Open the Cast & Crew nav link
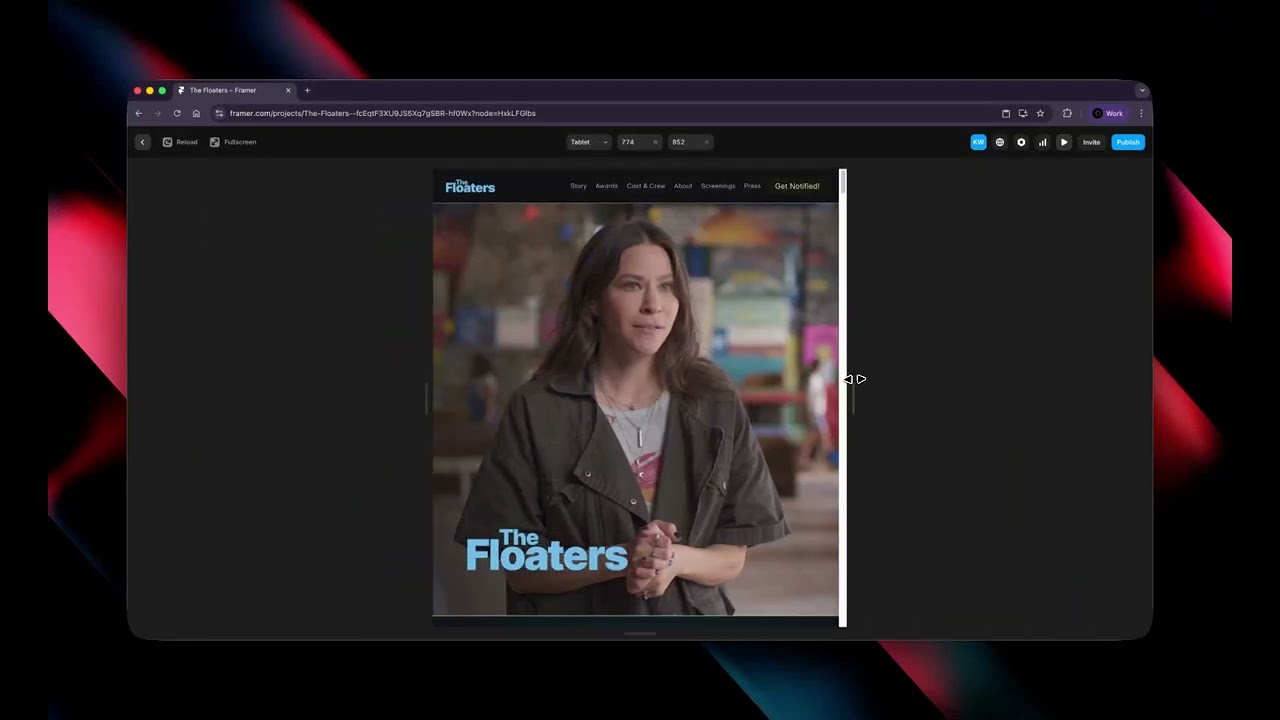The height and width of the screenshot is (720, 1280). pos(646,186)
